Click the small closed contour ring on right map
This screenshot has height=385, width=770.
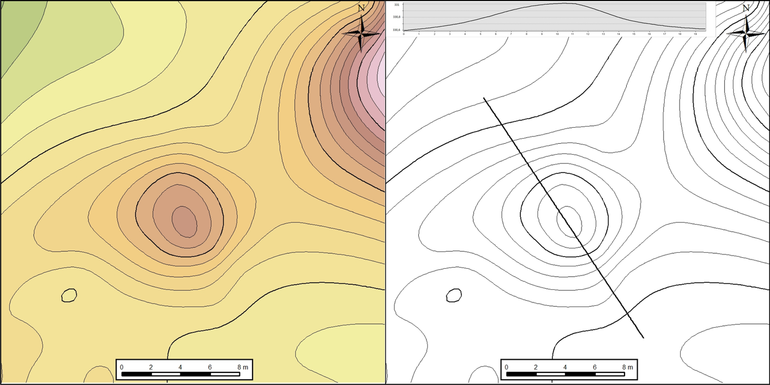coord(454,295)
